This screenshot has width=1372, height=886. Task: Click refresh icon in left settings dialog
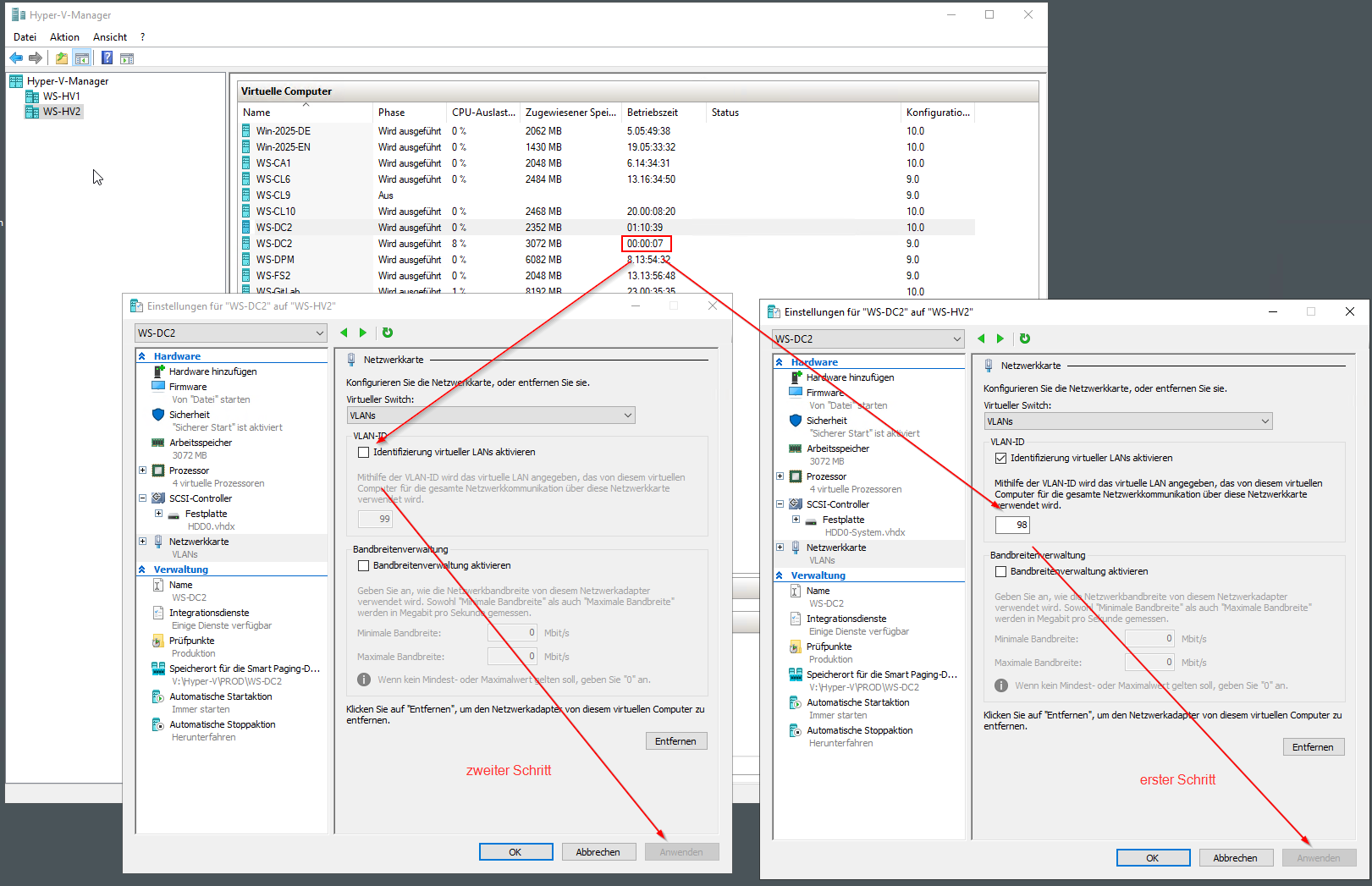click(x=388, y=333)
